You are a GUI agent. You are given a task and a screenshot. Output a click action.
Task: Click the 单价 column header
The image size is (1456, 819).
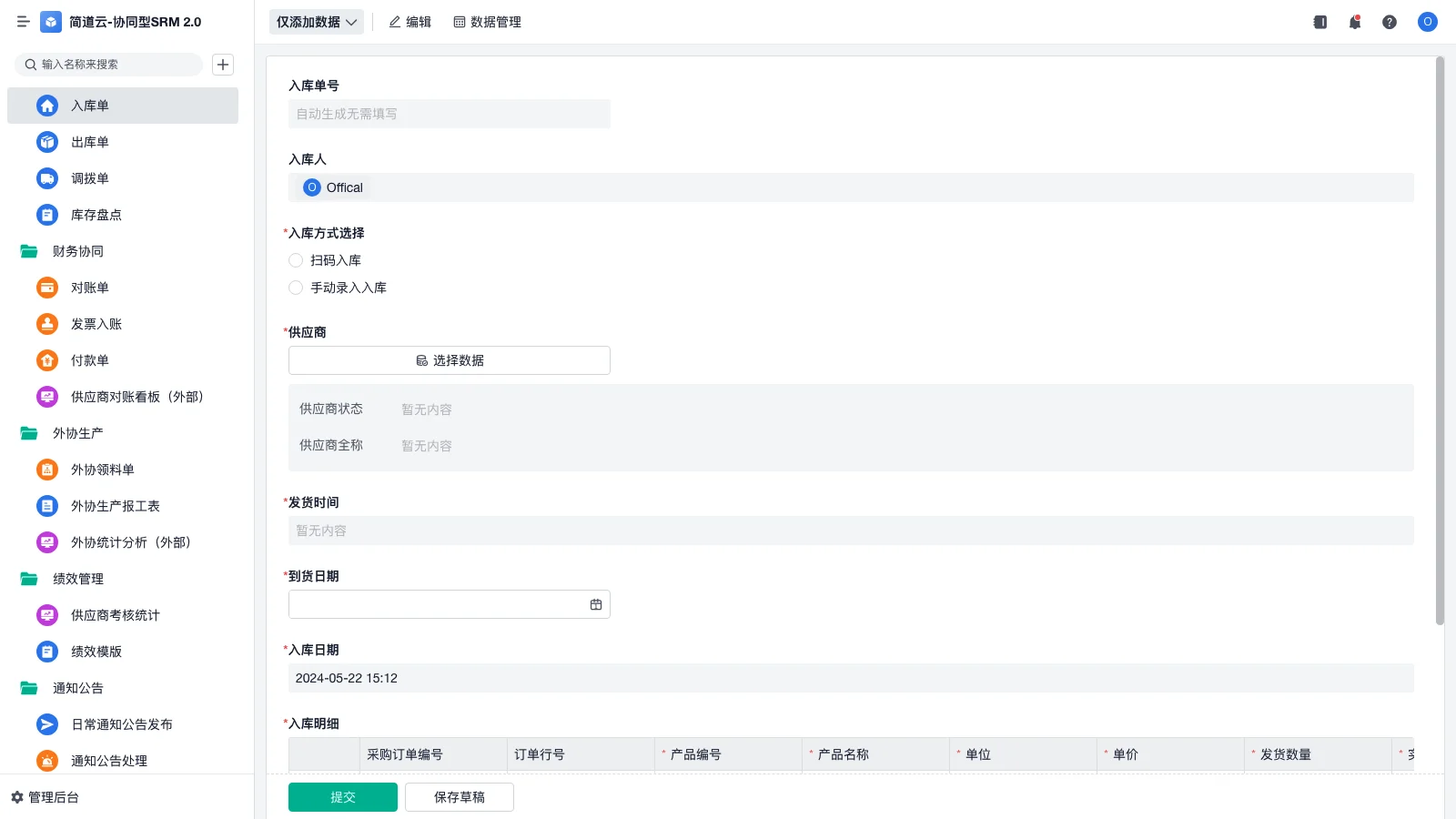(1170, 754)
